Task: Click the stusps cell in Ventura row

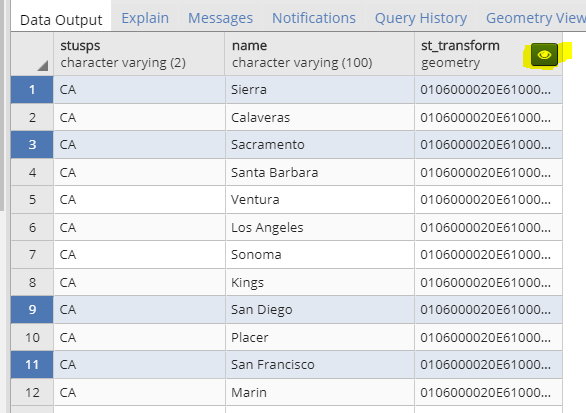Action: coord(139,200)
